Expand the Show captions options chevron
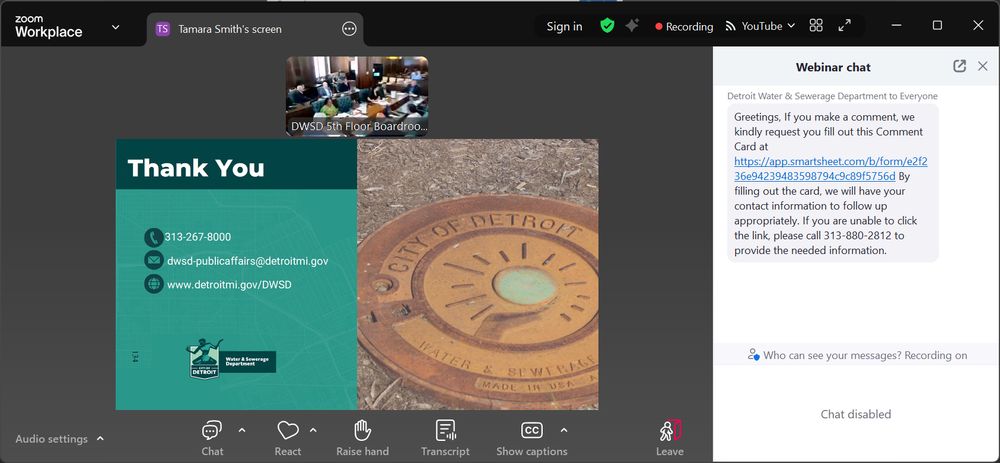The height and width of the screenshot is (463, 1000). pos(564,430)
